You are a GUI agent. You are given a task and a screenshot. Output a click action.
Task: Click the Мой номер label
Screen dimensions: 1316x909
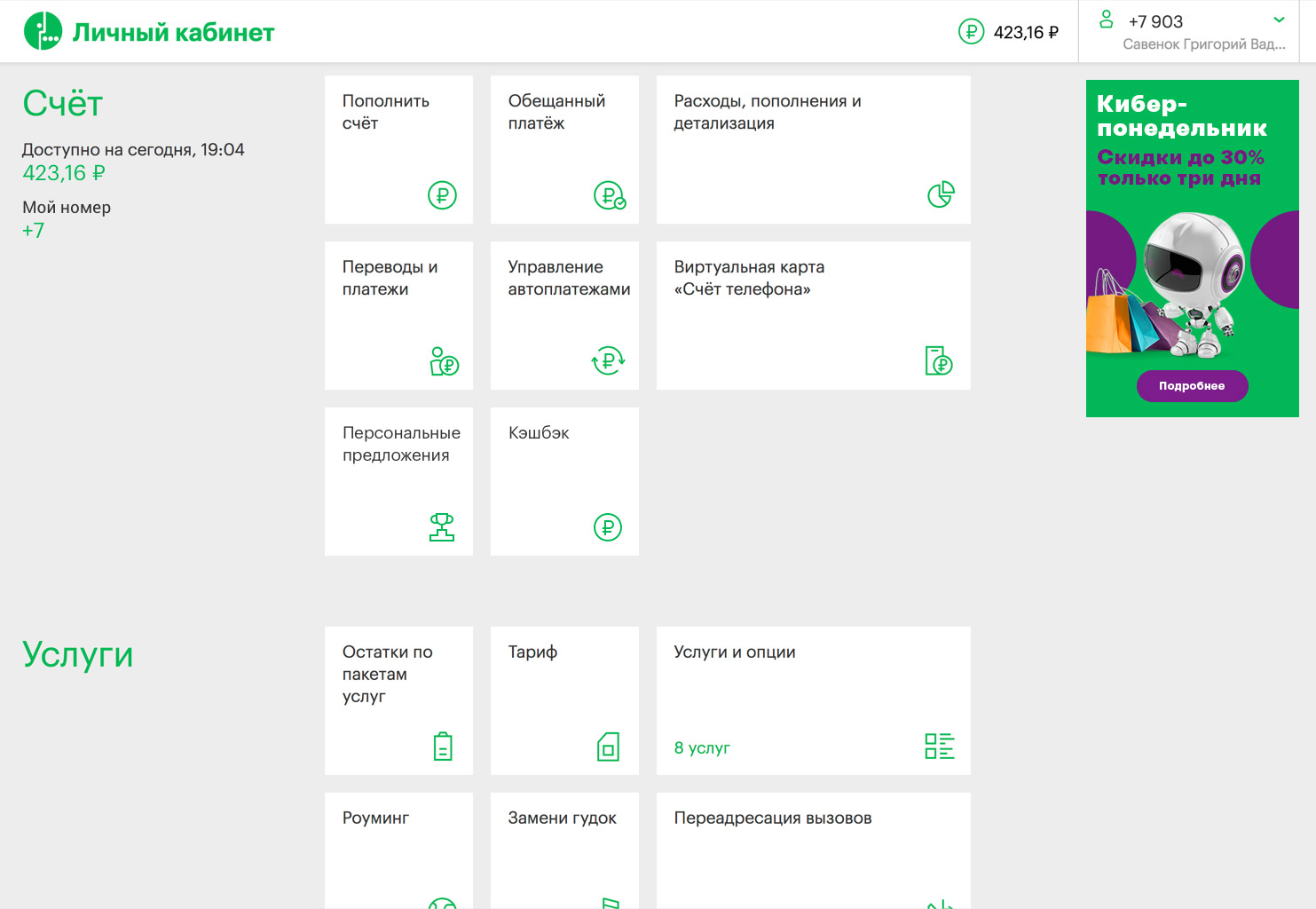click(x=67, y=208)
